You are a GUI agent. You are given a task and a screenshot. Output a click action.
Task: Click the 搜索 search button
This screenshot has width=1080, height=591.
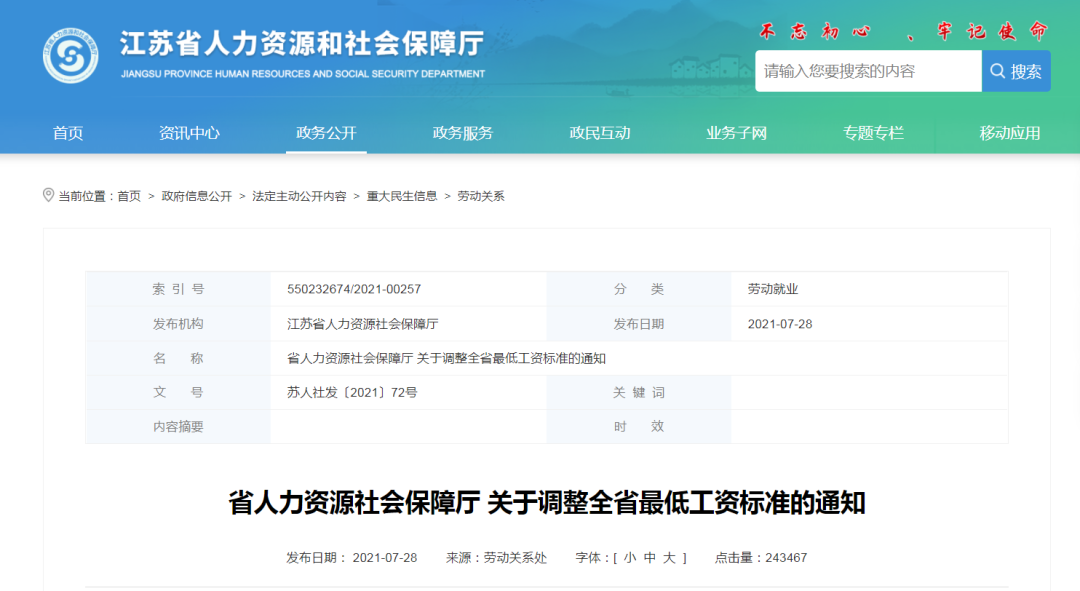[1016, 71]
